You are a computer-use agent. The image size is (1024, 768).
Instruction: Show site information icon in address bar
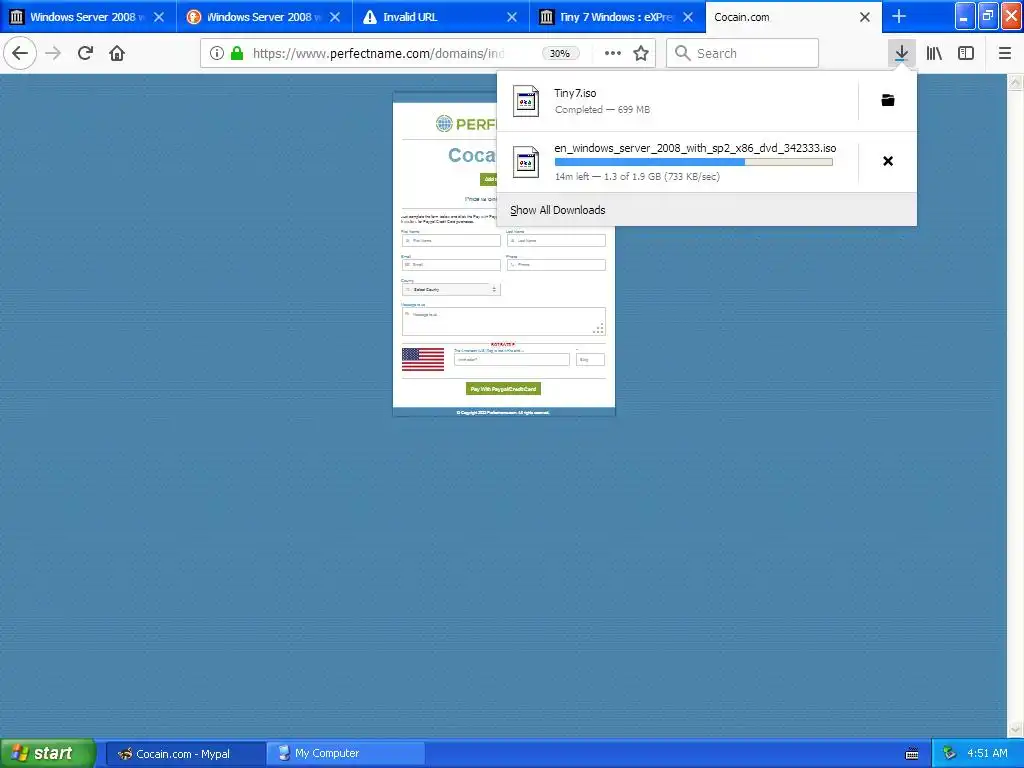[217, 53]
